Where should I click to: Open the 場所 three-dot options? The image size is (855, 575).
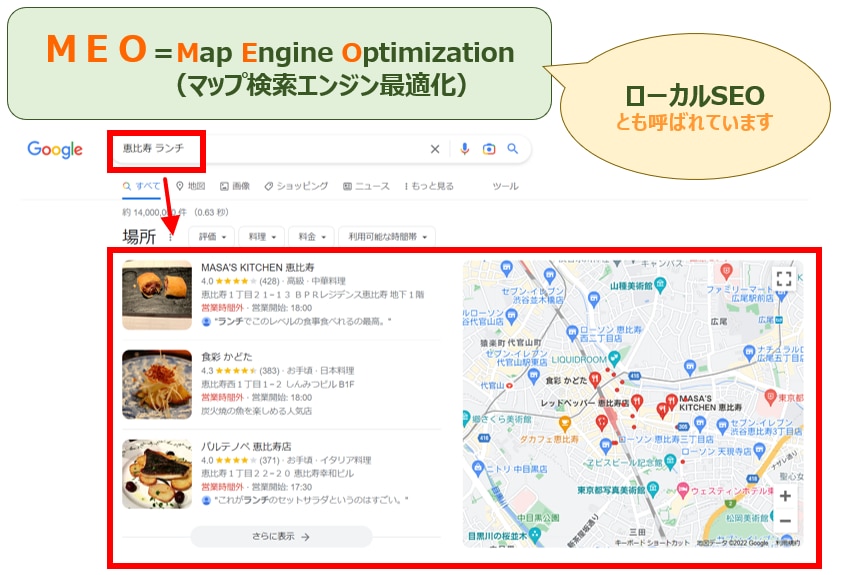(170, 238)
